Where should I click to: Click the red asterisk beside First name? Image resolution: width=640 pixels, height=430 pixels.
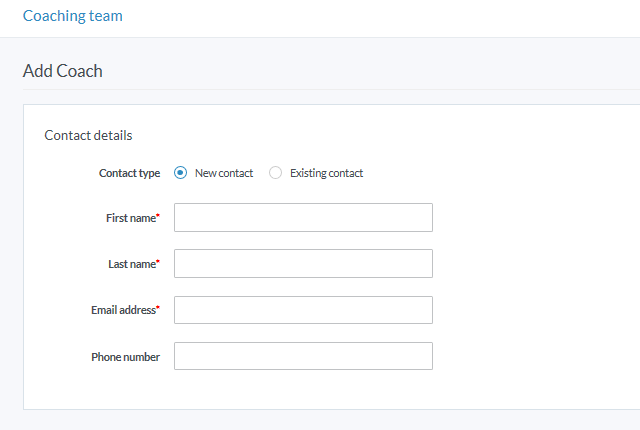(x=158, y=216)
